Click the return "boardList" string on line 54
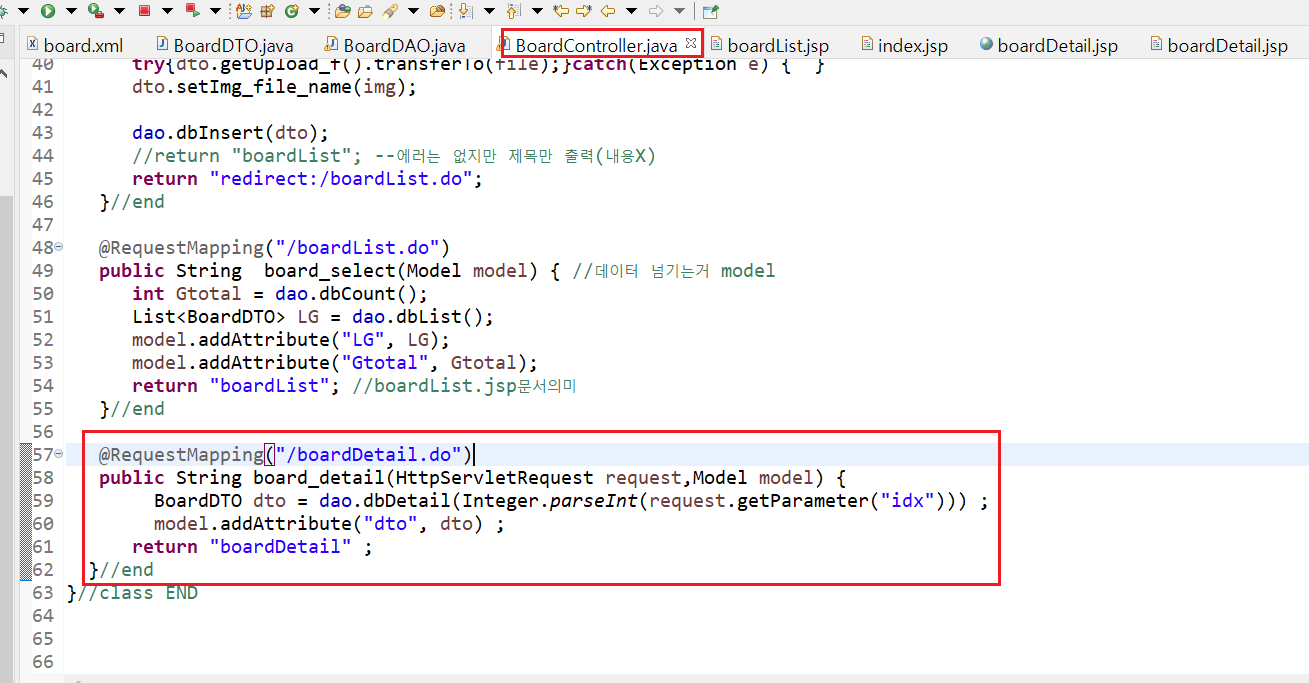 coord(270,386)
